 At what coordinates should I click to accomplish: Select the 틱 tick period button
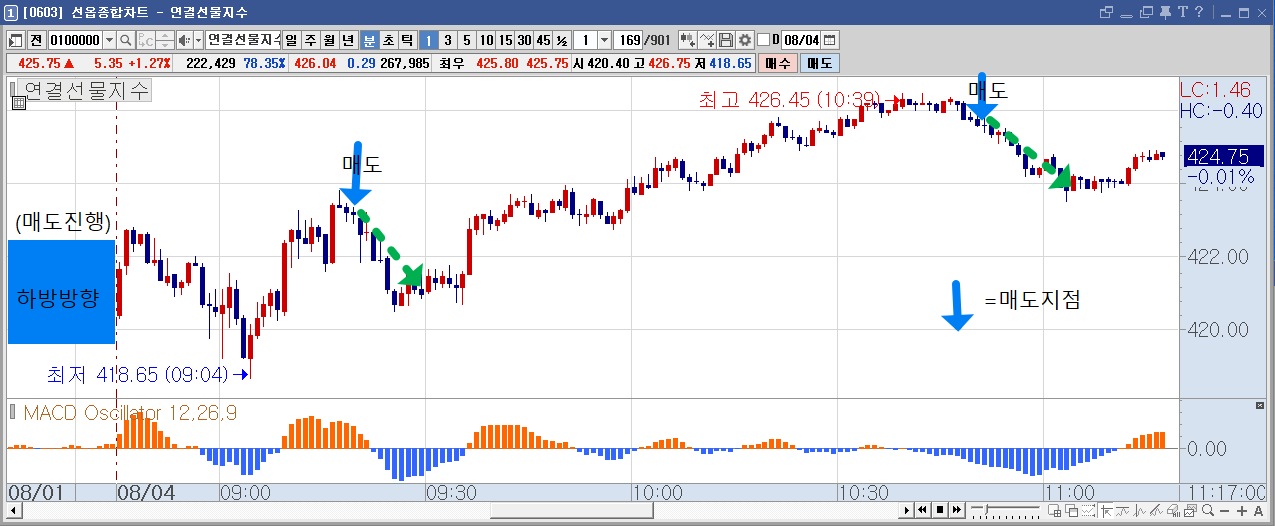click(407, 40)
